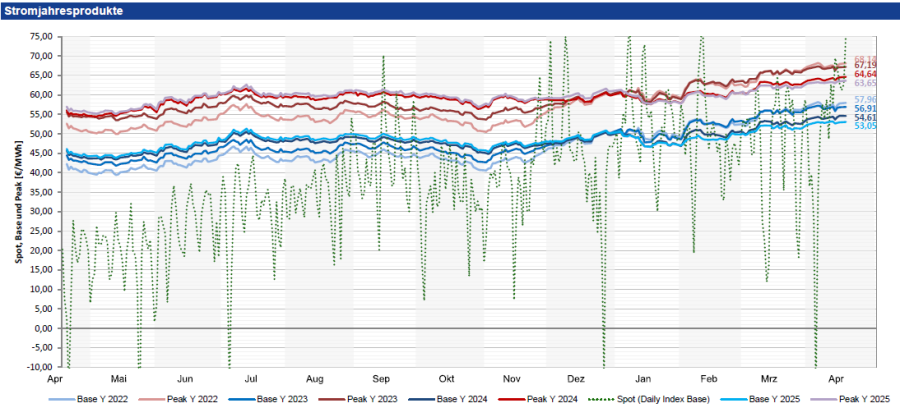Click the Sep label on the x-axis

pyautogui.click(x=381, y=380)
